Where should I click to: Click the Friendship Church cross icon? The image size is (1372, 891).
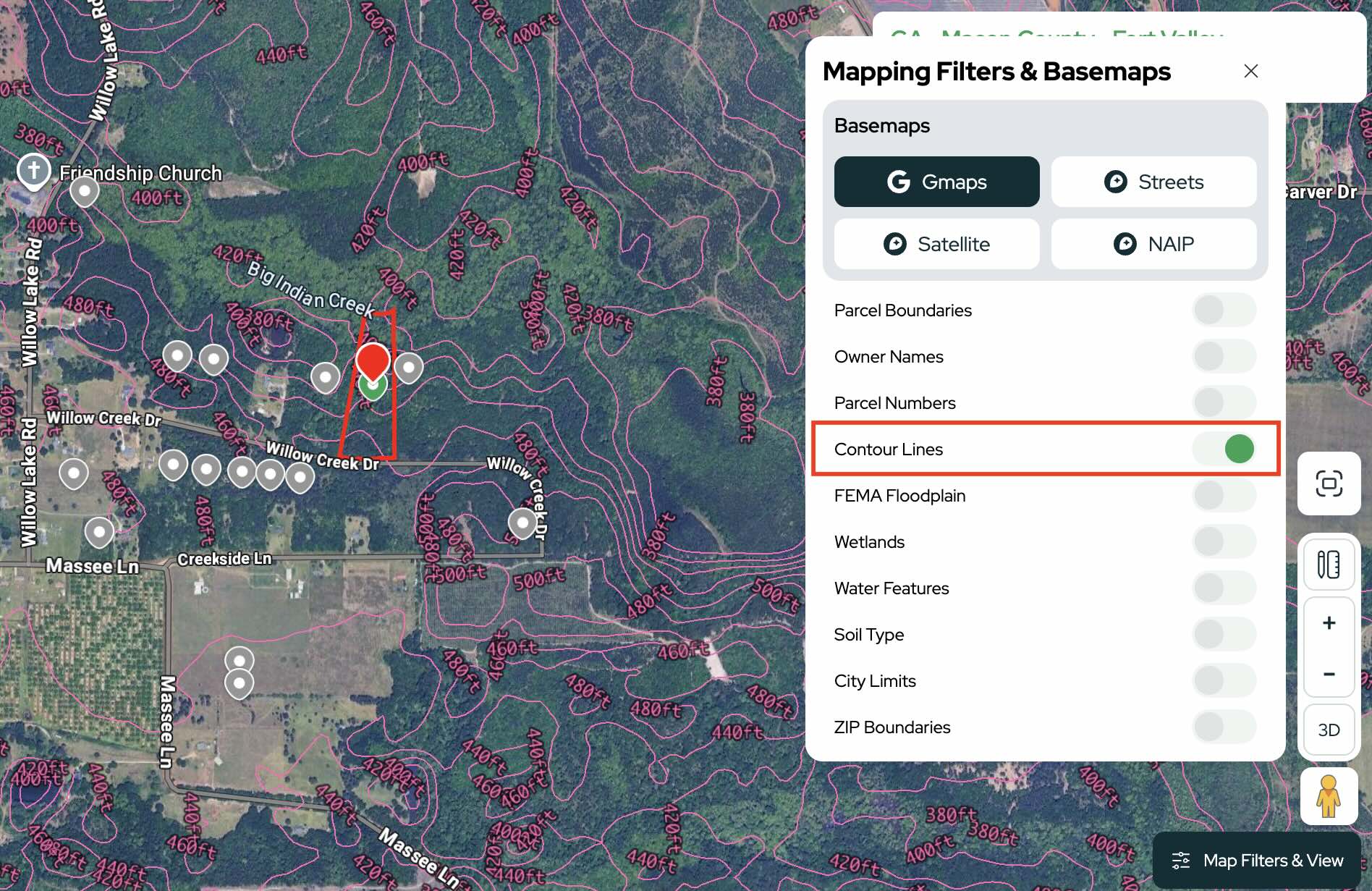(x=33, y=172)
